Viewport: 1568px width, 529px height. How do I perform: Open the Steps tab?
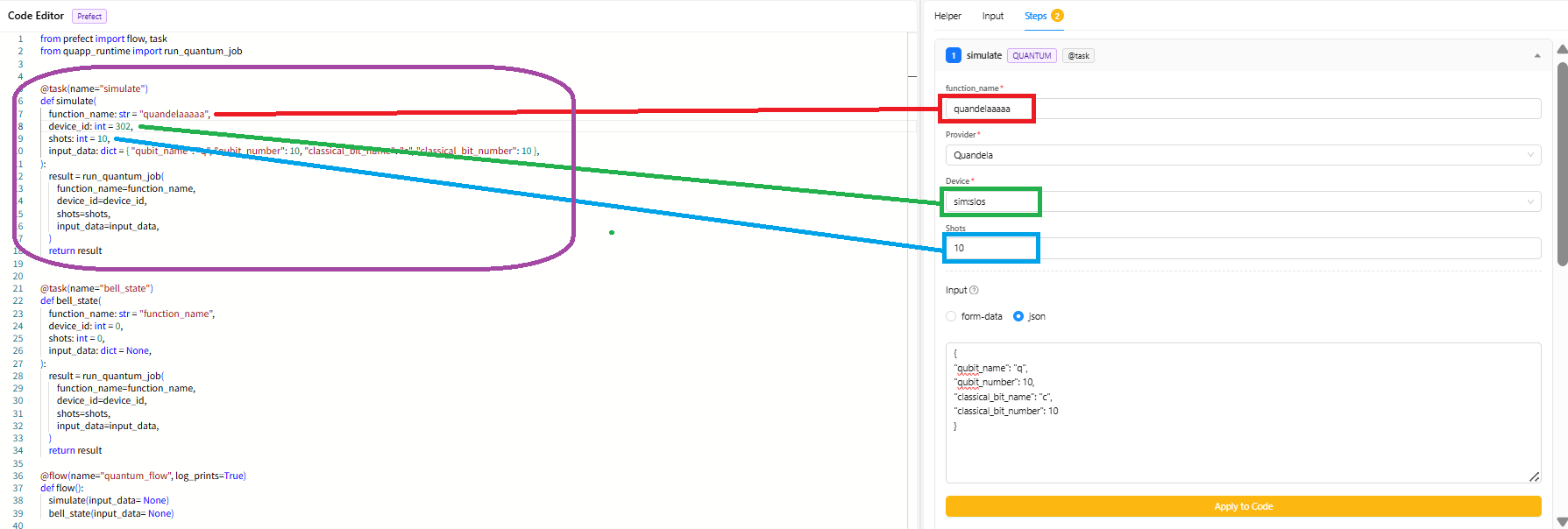pos(1035,16)
